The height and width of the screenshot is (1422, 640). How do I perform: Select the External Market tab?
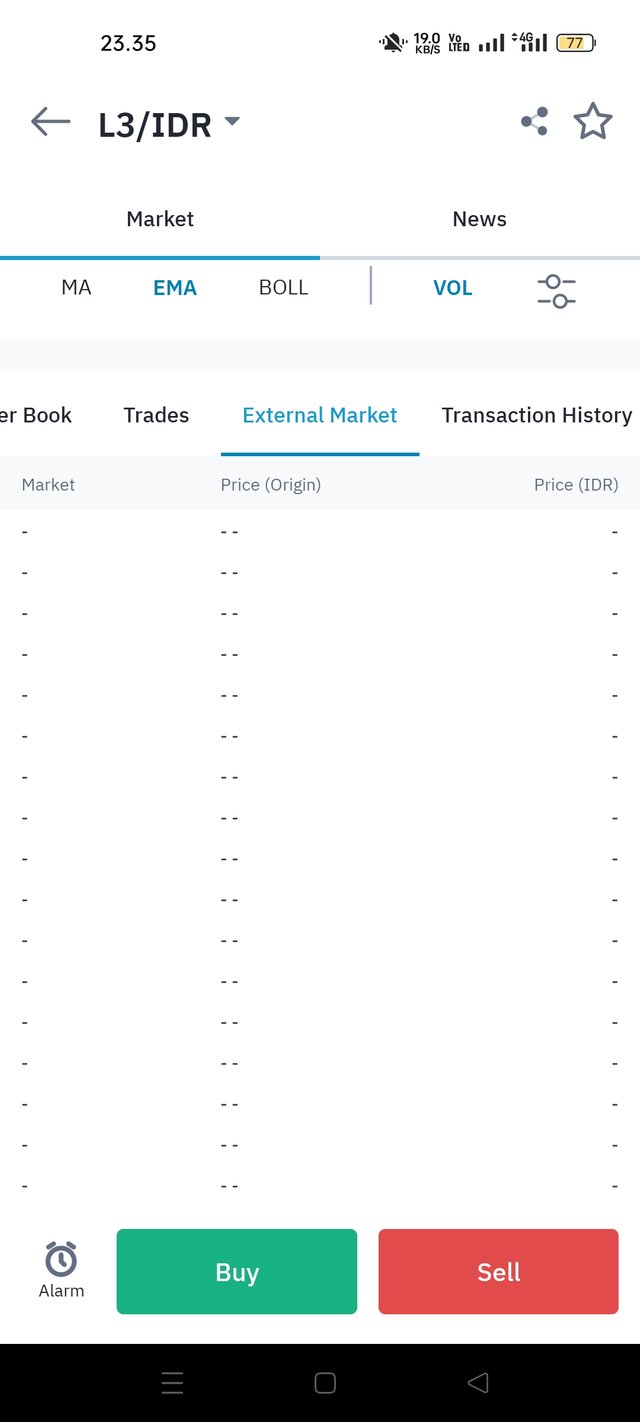(320, 415)
